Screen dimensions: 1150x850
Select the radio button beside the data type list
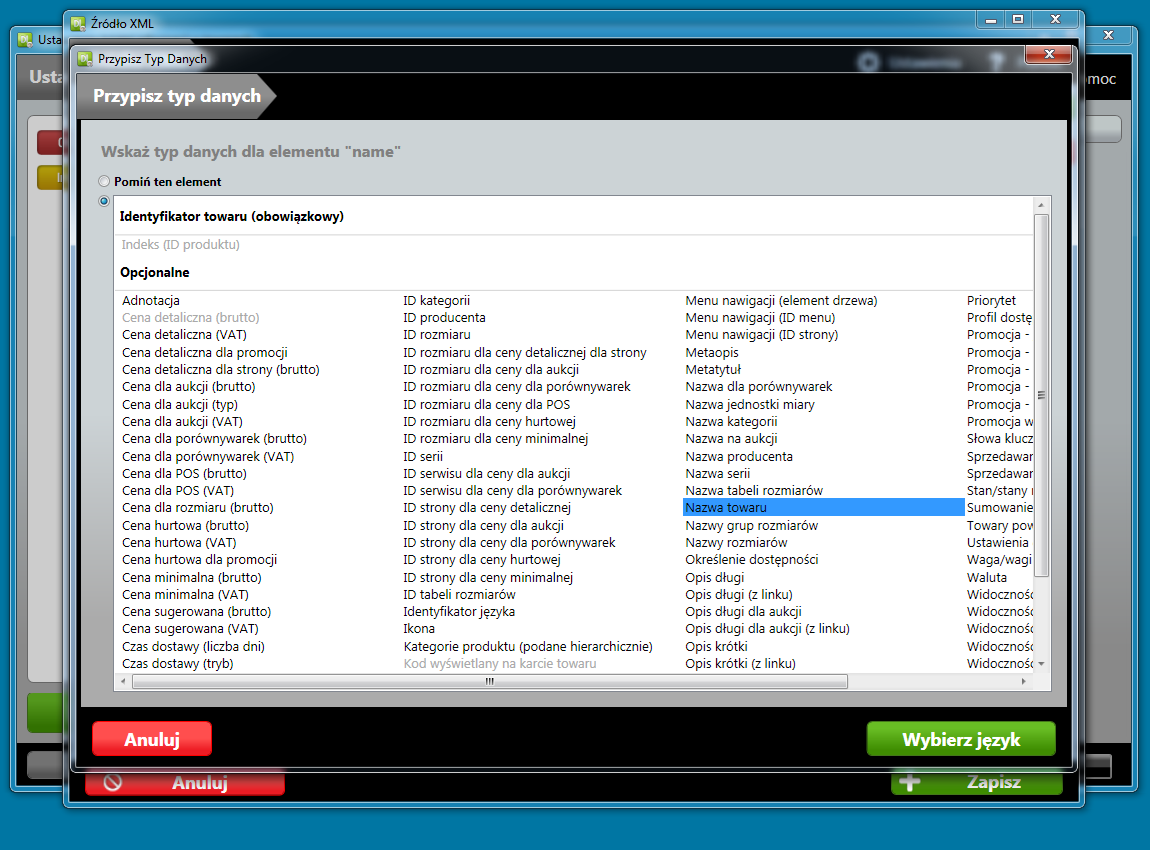coord(104,201)
